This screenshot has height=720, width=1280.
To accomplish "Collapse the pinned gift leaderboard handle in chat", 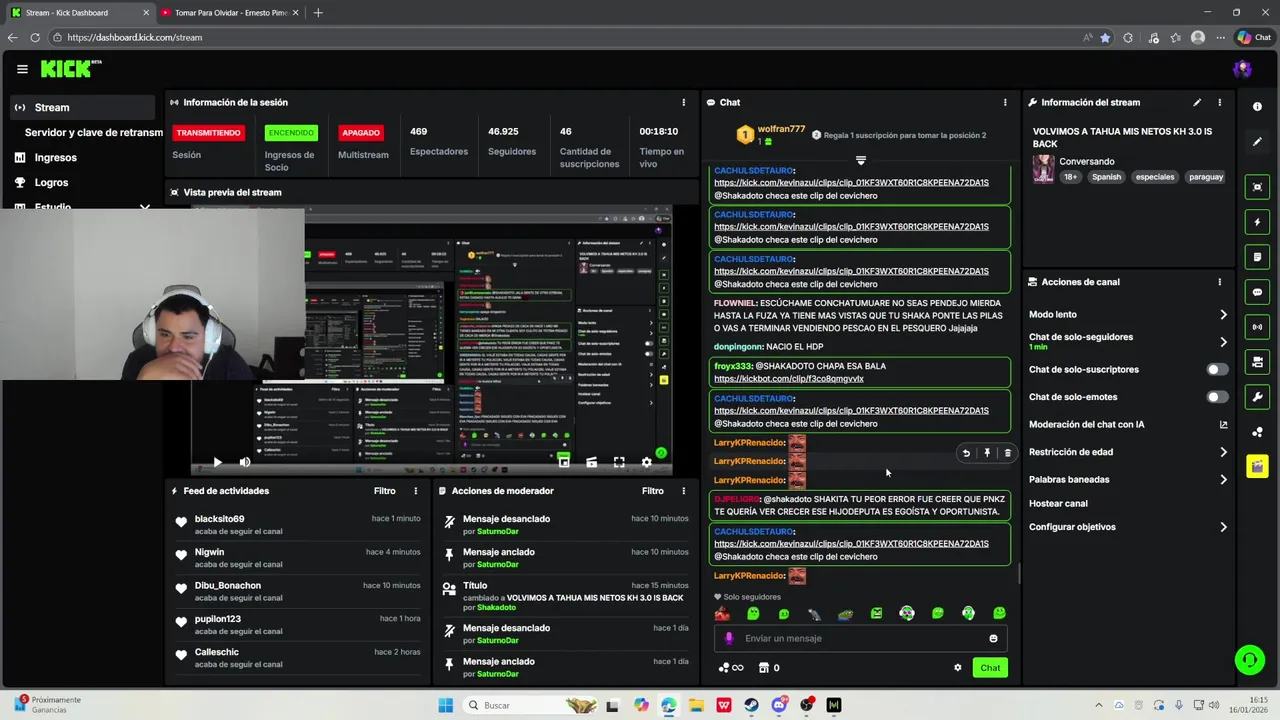I will point(860,160).
